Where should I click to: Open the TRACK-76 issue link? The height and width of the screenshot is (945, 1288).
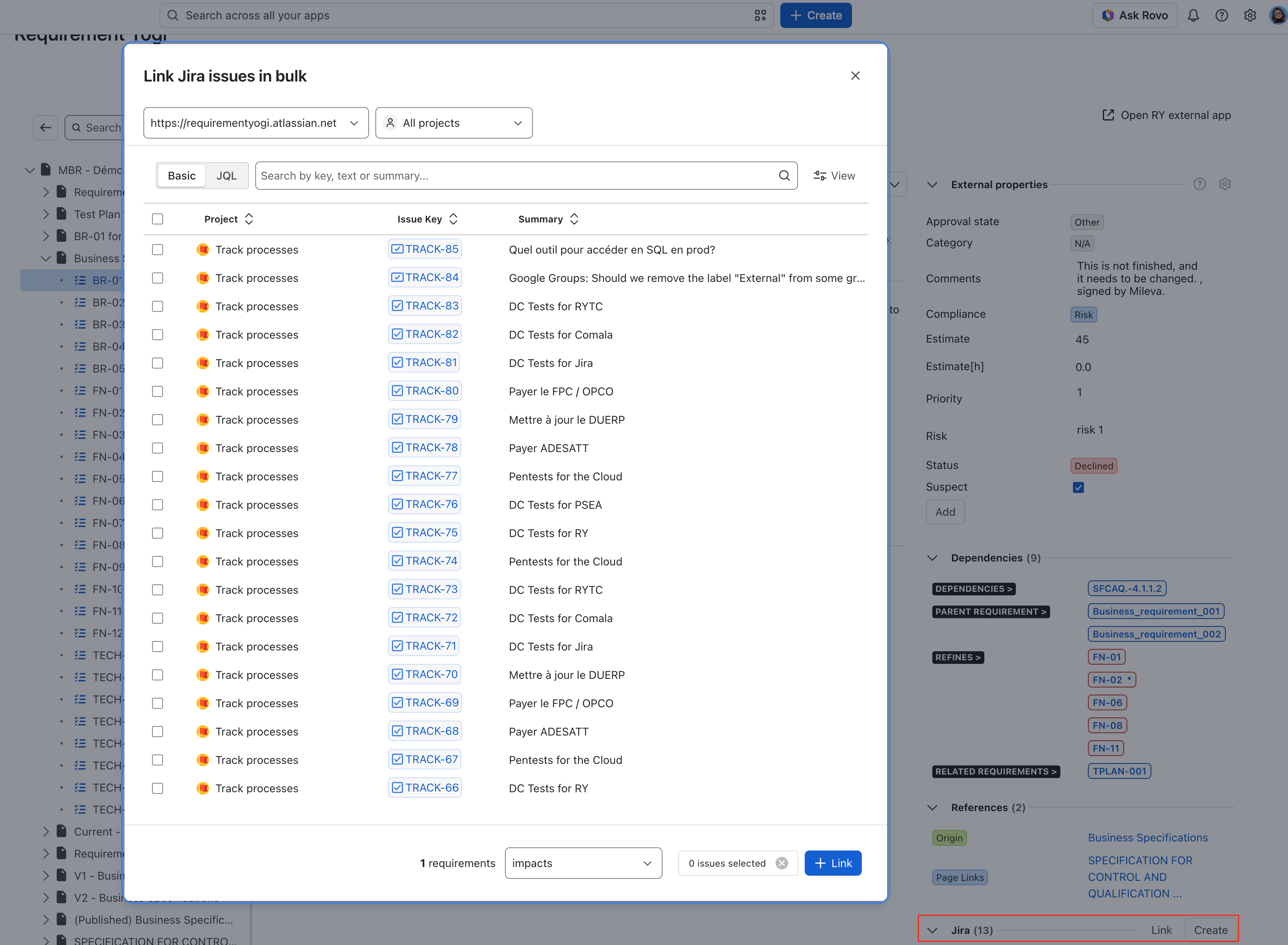point(425,504)
